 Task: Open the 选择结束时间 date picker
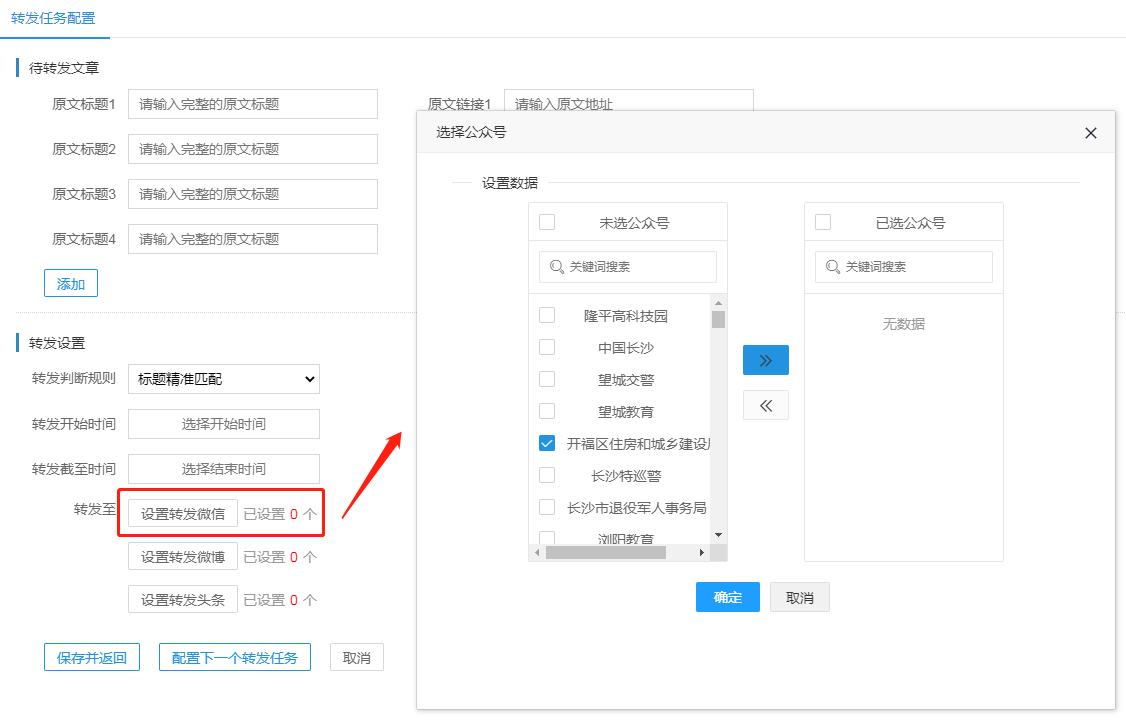[x=224, y=469]
